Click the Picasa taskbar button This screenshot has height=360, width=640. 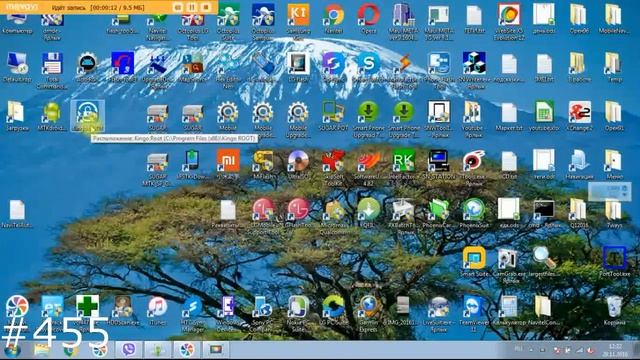click(187, 350)
